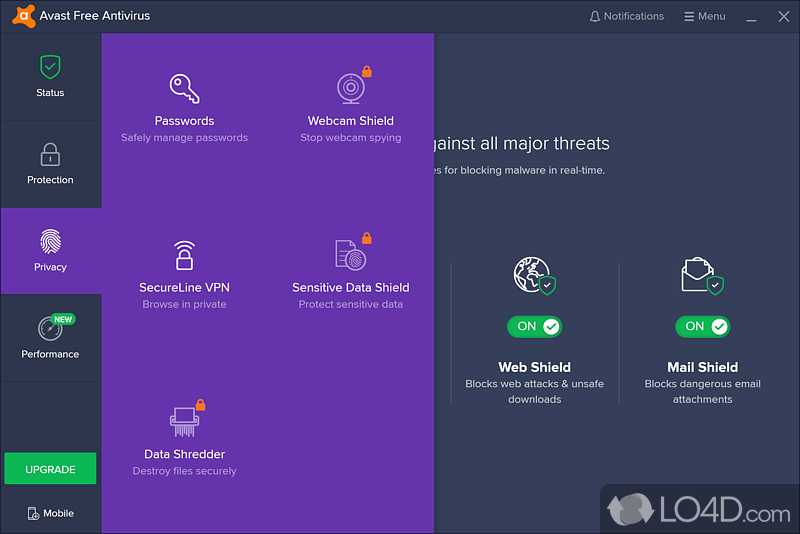Switch to the Protection tab label
The image size is (800, 534).
click(x=50, y=180)
